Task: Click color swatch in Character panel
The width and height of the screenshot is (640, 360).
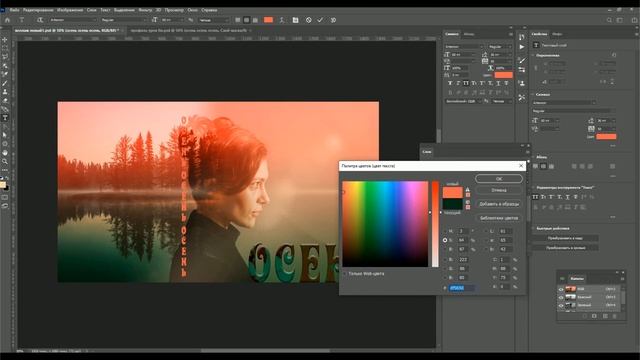Action: (x=503, y=75)
